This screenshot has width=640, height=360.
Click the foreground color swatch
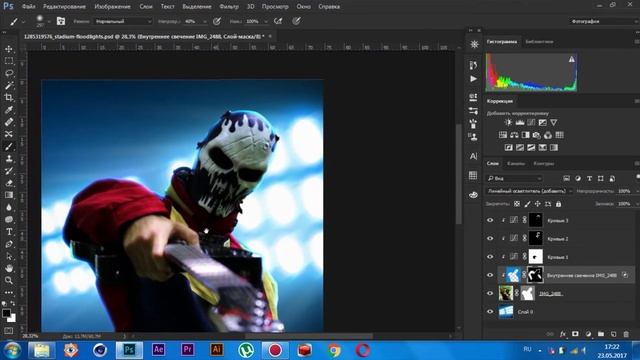tap(6, 313)
